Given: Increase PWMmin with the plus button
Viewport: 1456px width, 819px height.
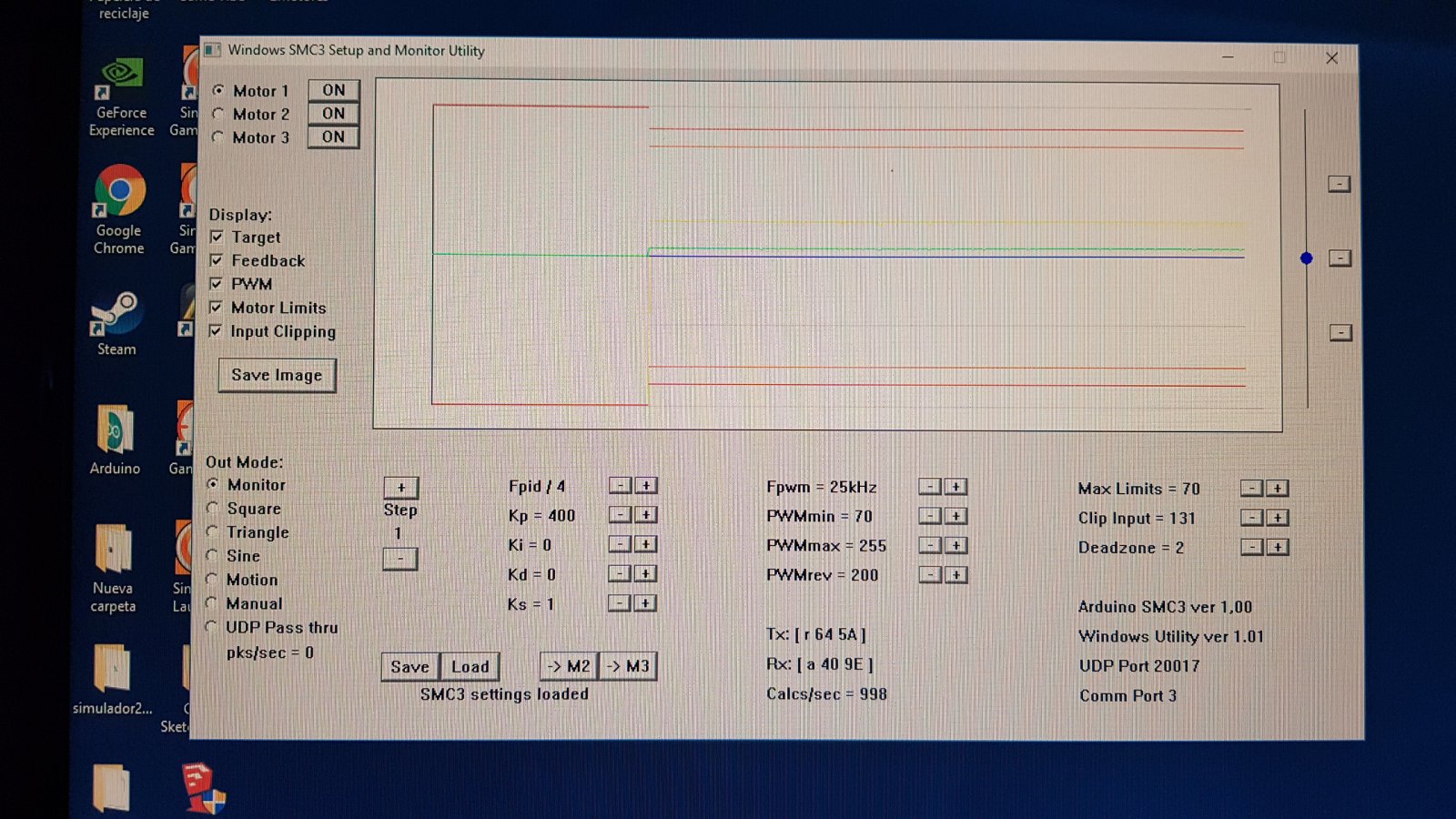Looking at the screenshot, I should click(x=956, y=516).
